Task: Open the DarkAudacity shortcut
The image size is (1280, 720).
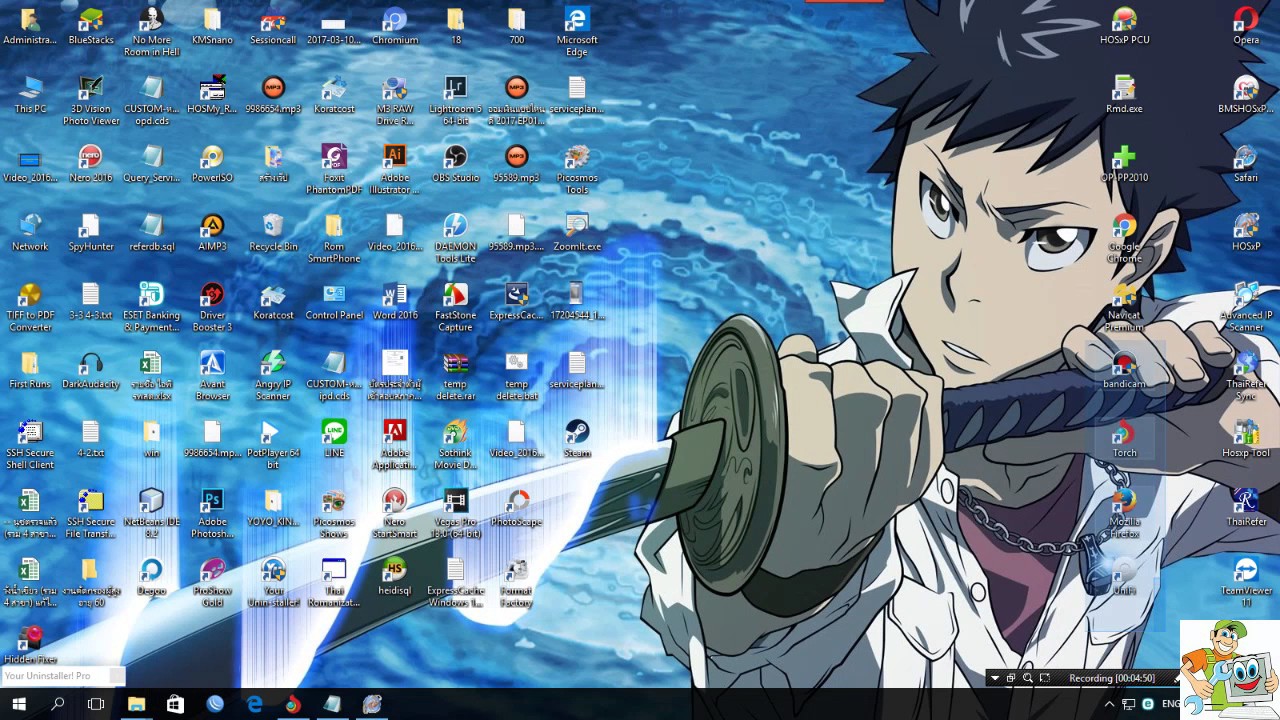Action: 91,372
